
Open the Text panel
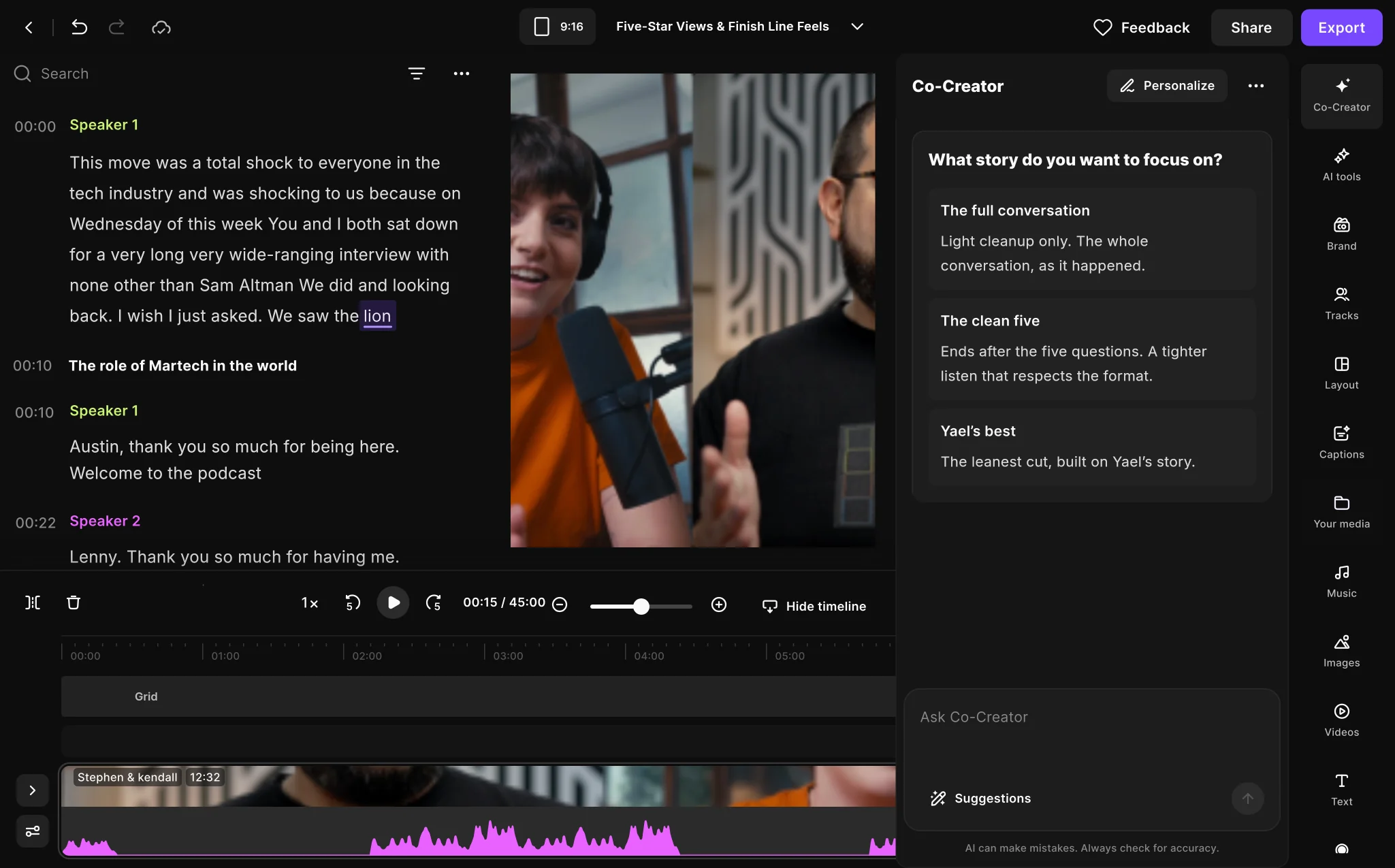[1341, 790]
